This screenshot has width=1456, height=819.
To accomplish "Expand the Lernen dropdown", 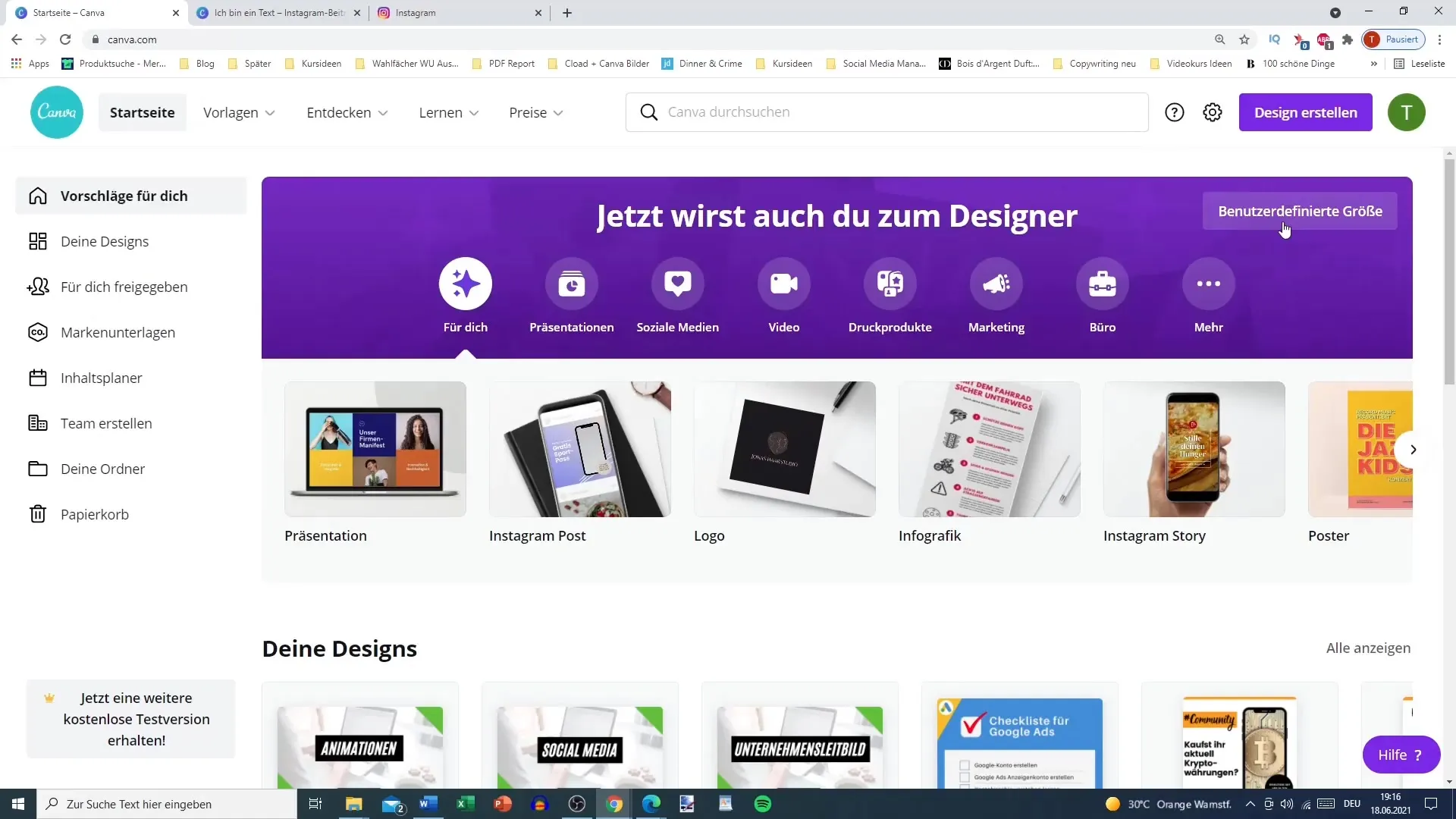I will tap(449, 112).
